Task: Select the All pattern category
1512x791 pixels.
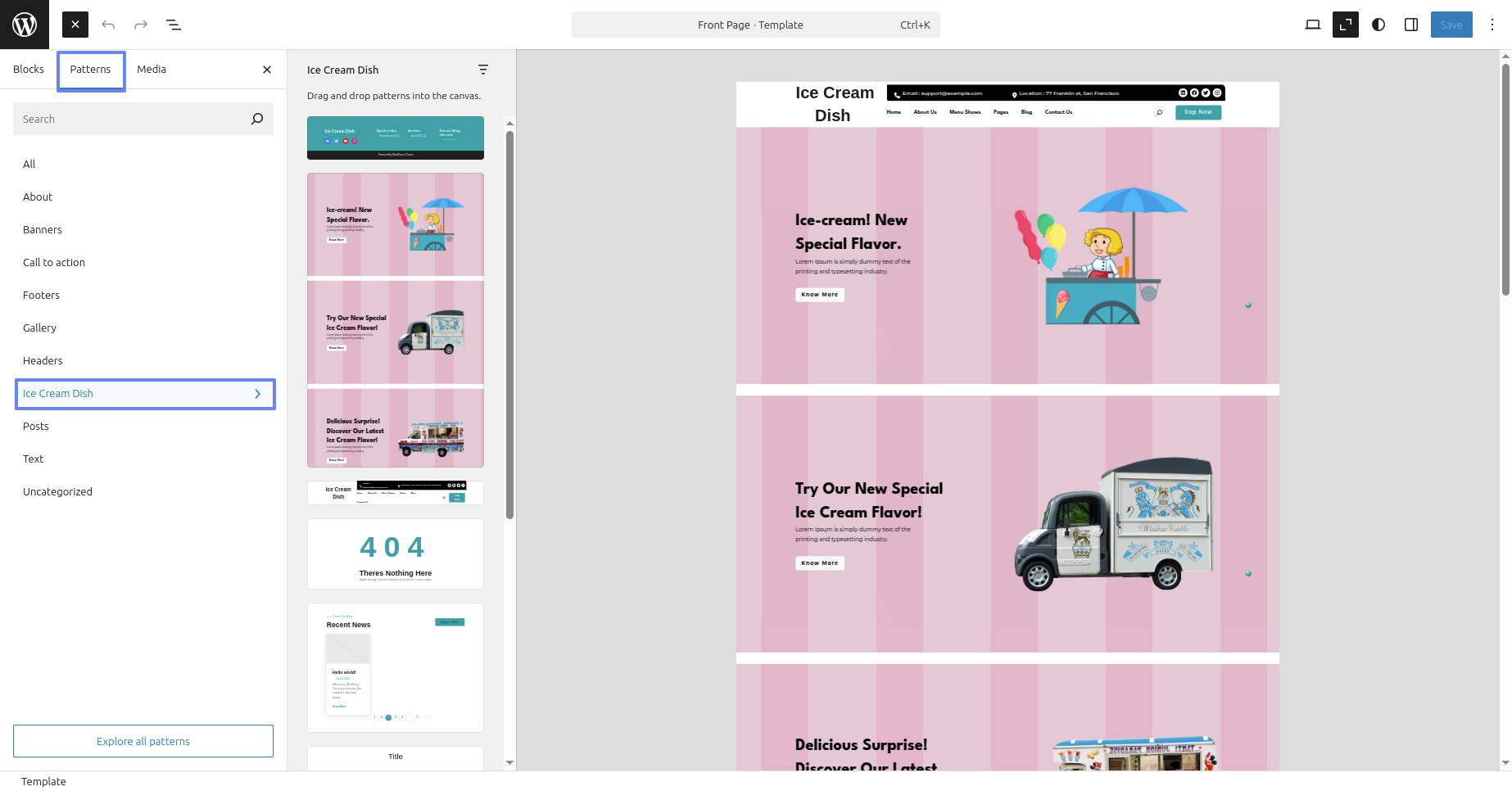Action: (143, 164)
